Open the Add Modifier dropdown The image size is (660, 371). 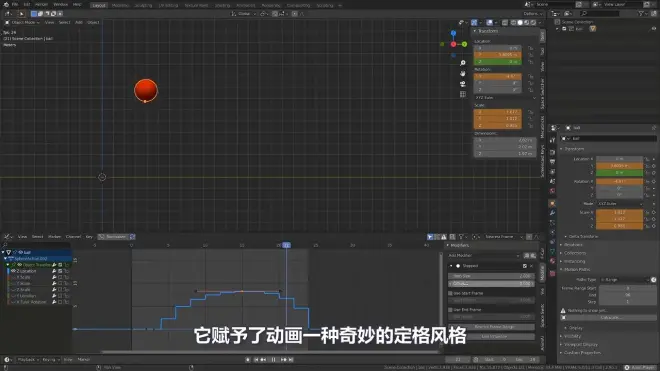484,256
